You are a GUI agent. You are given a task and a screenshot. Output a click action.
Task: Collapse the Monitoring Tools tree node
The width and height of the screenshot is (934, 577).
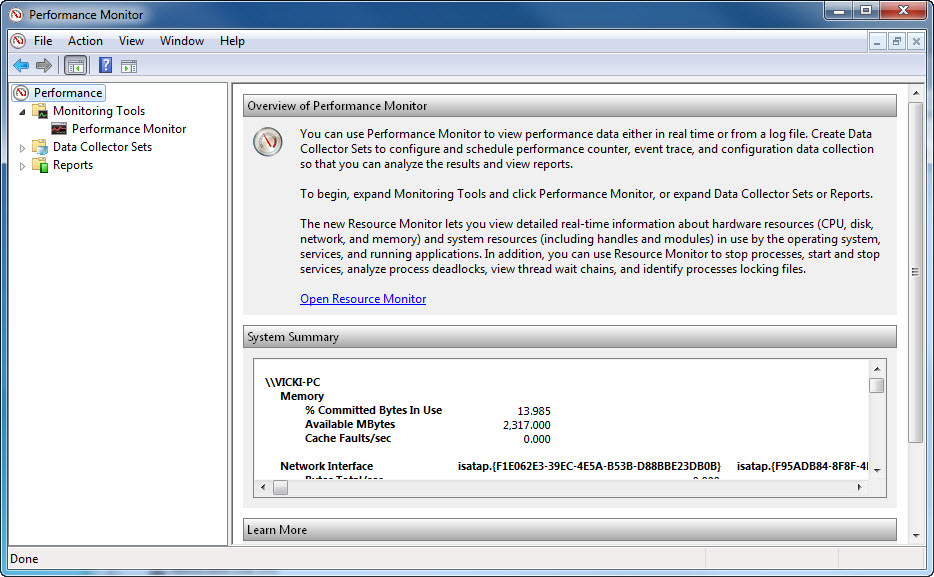click(23, 111)
